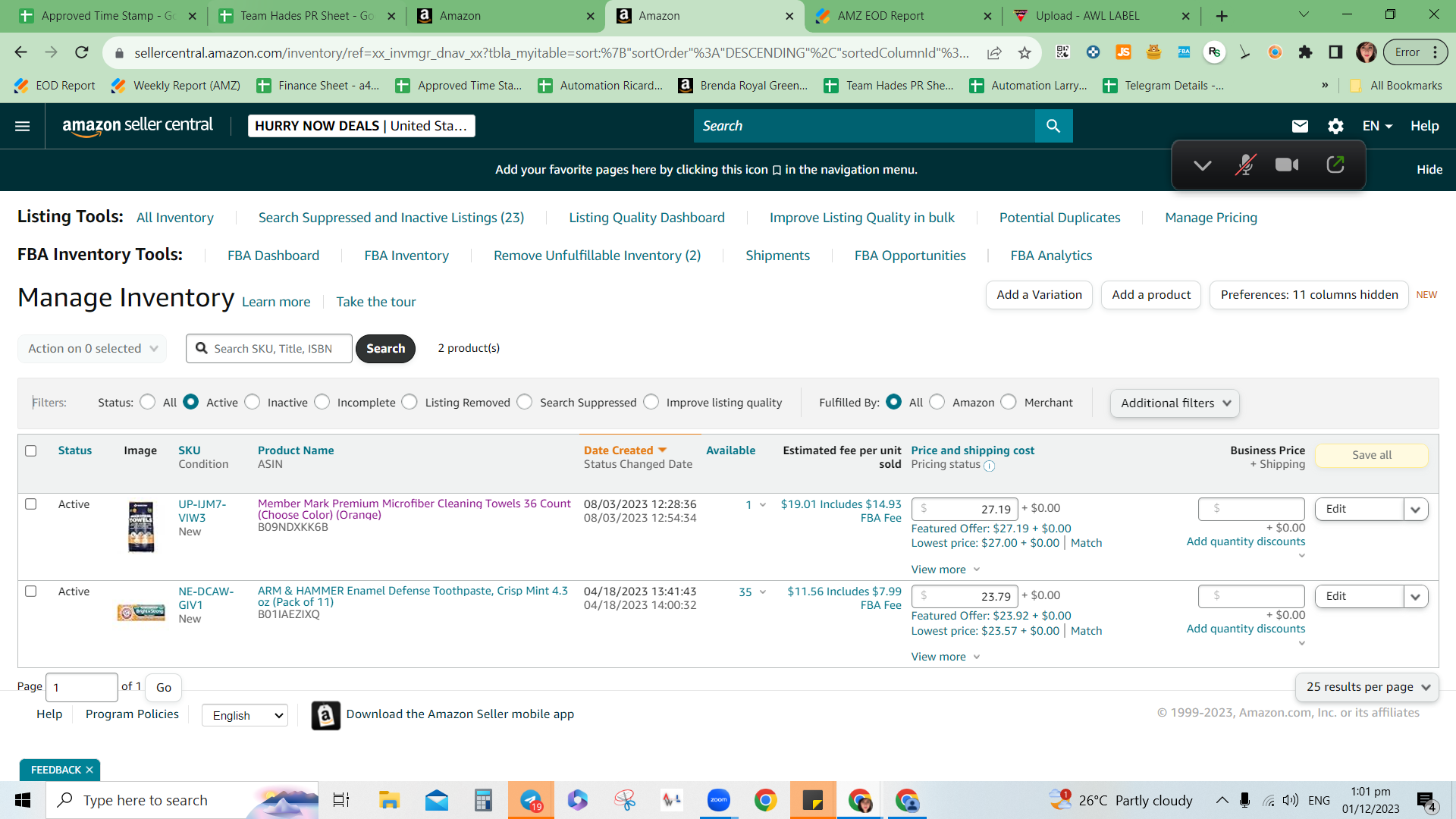The height and width of the screenshot is (819, 1456).
Task: Click the Add a product button
Action: (1151, 295)
